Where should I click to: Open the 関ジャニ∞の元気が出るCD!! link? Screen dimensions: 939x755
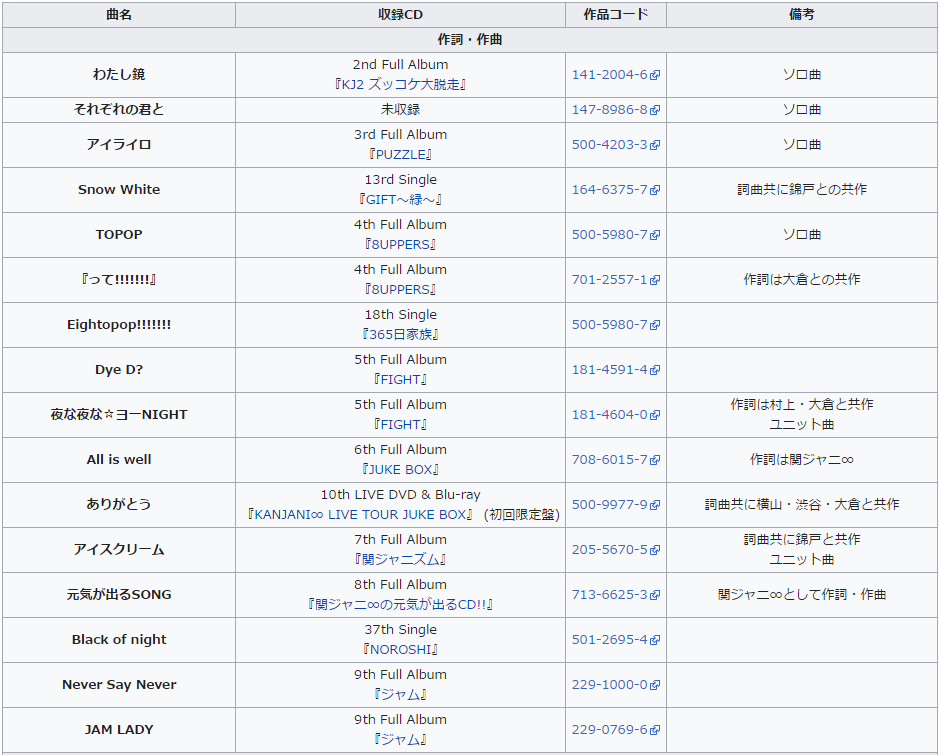(400, 604)
